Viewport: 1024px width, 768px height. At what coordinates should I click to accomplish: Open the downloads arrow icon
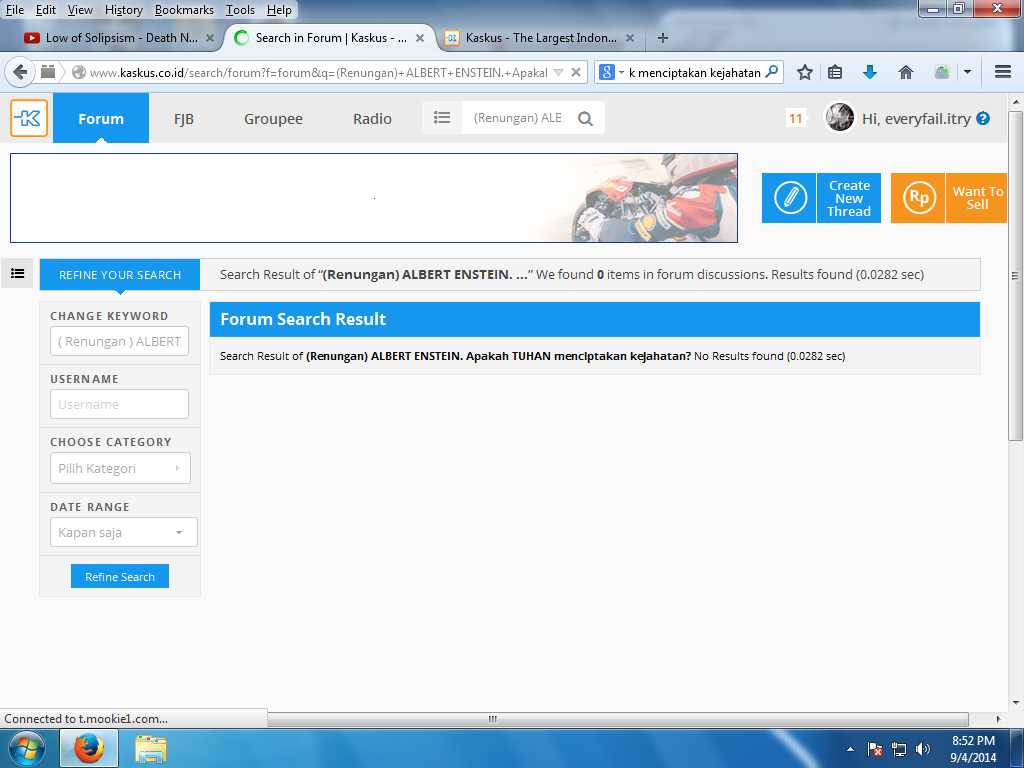coord(869,72)
